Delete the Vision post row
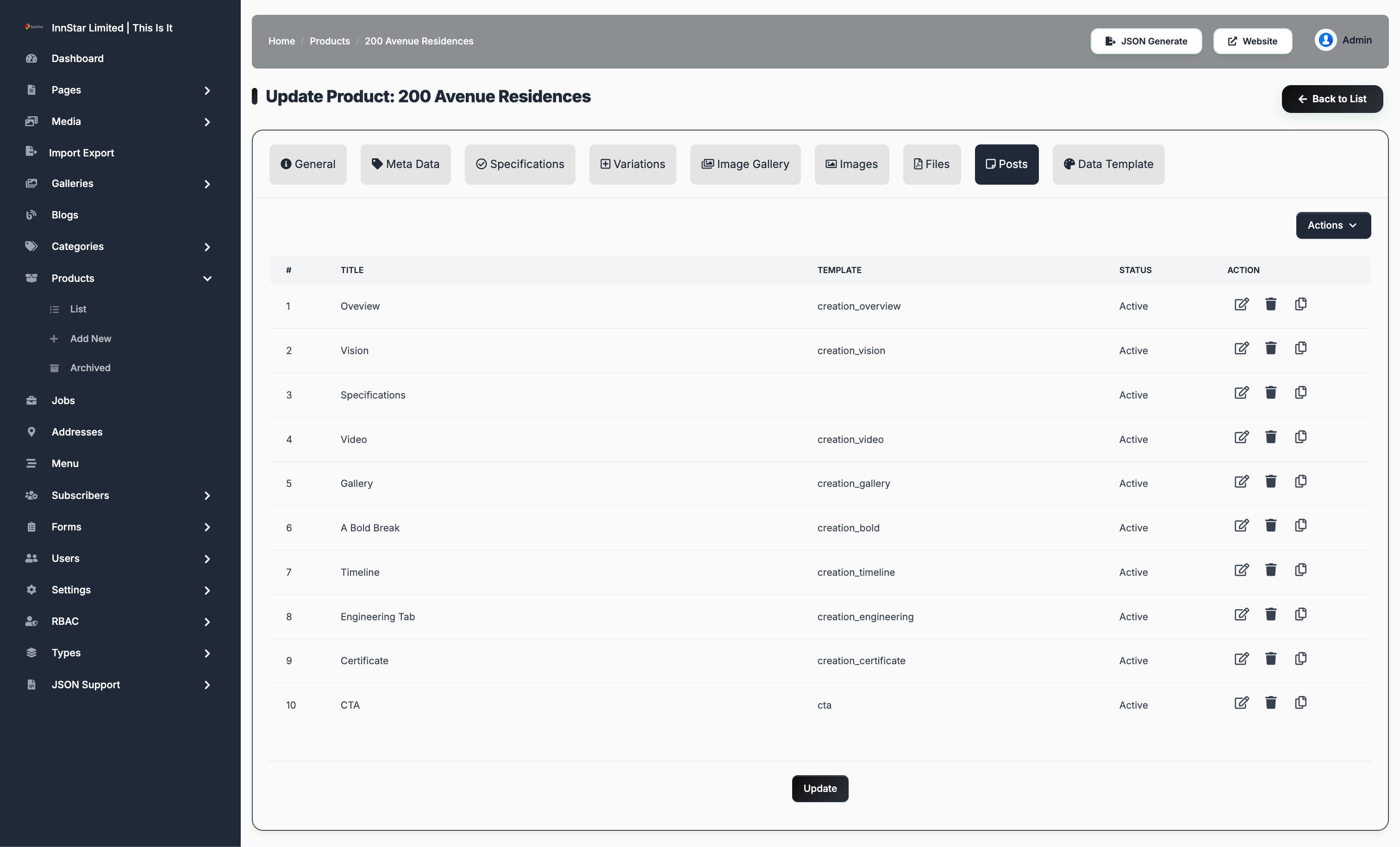Image resolution: width=1400 pixels, height=847 pixels. click(1271, 348)
